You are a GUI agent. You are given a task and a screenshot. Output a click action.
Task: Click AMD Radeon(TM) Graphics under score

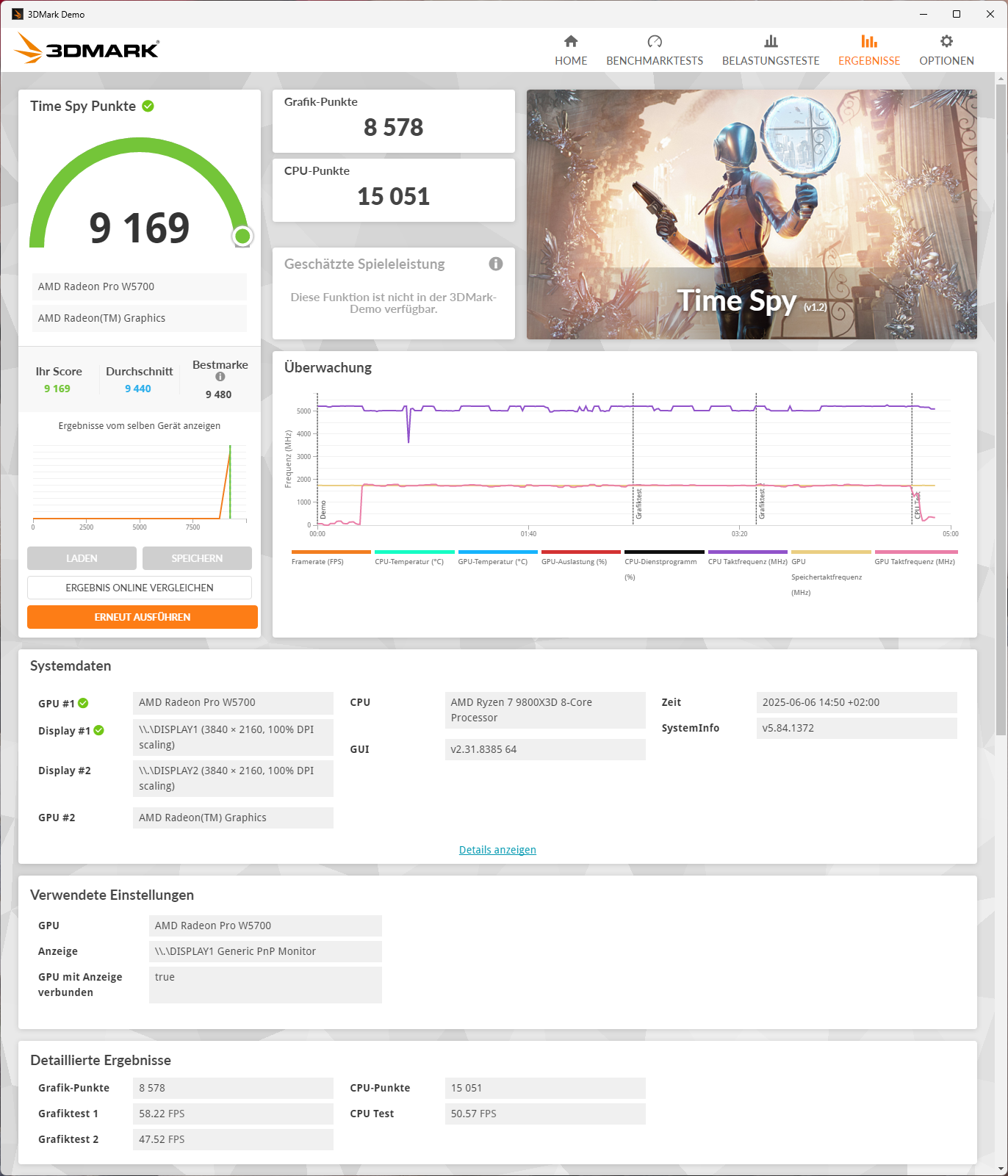140,318
